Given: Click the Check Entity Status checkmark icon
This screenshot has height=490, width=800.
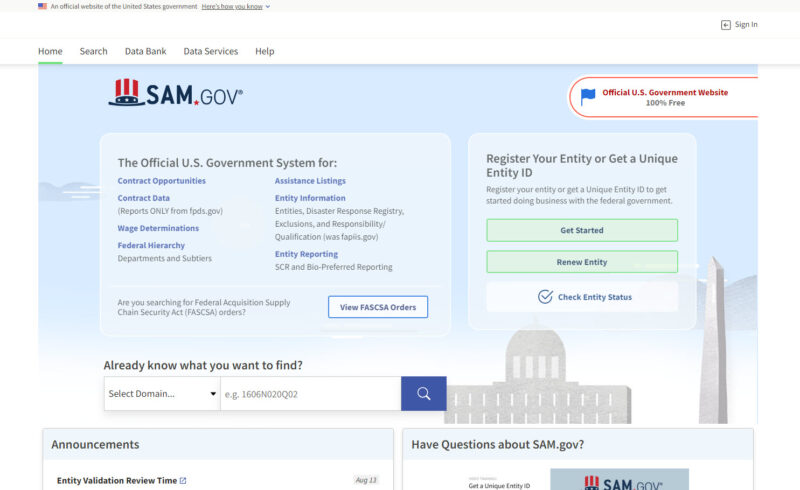Looking at the screenshot, I should coord(545,297).
